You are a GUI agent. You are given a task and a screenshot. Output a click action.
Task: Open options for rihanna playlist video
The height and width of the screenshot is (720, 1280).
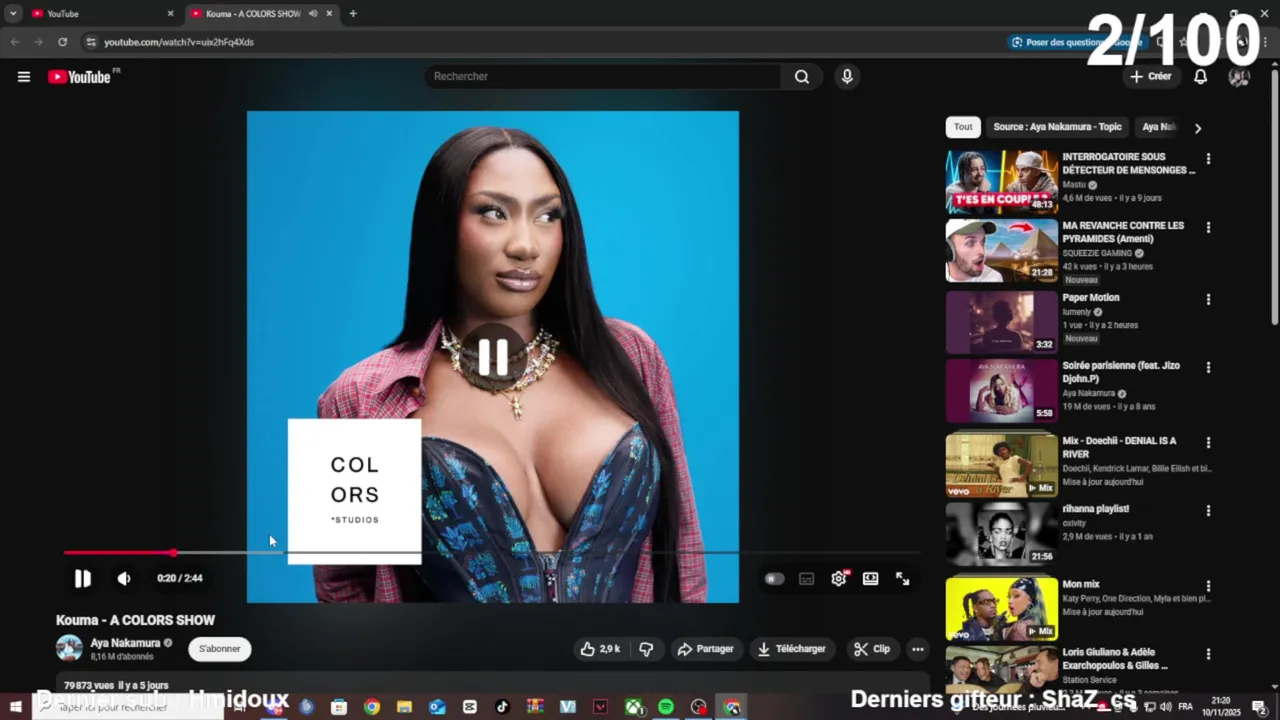(x=1208, y=511)
